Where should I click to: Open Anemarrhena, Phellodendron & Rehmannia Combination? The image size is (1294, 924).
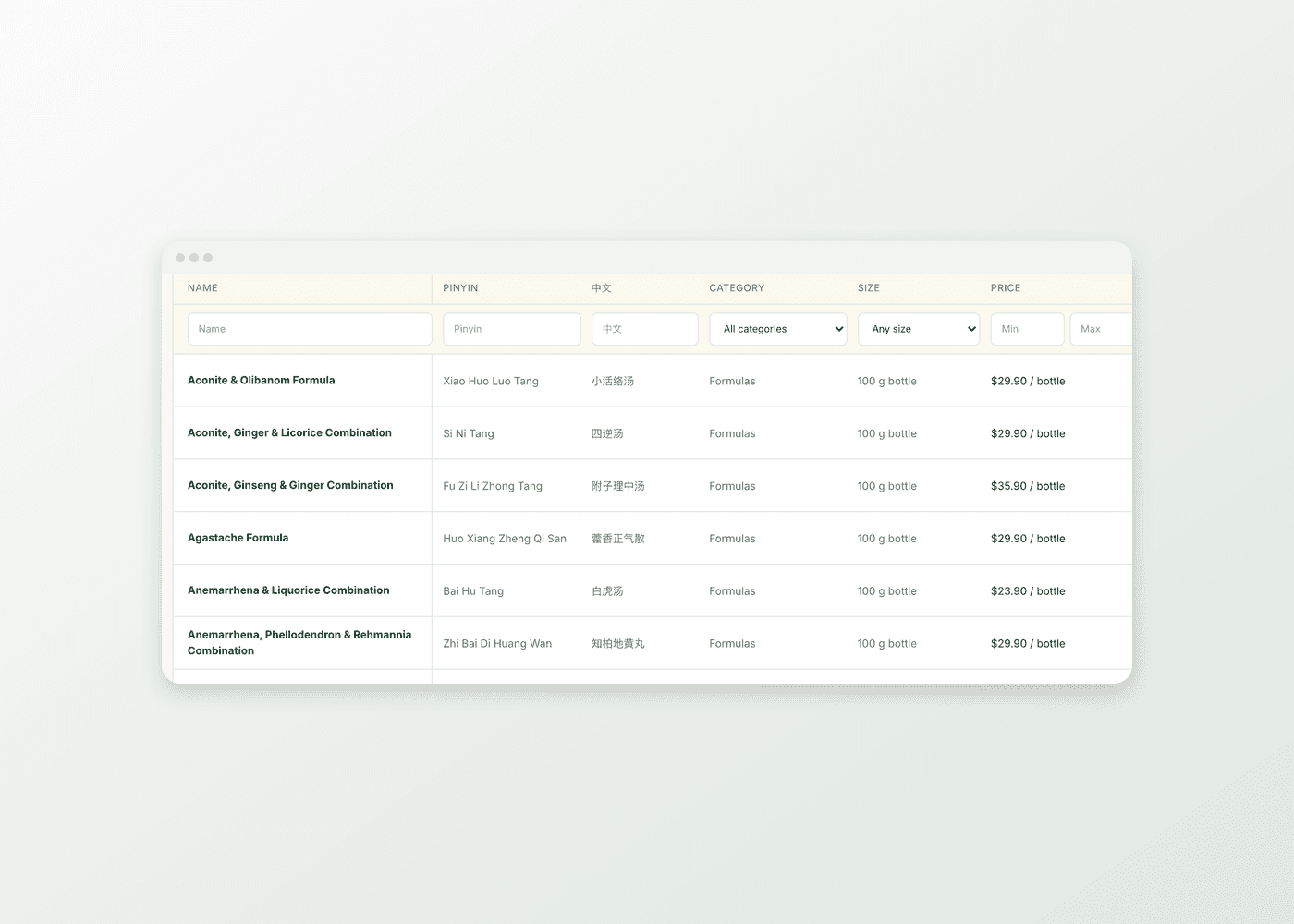point(299,643)
